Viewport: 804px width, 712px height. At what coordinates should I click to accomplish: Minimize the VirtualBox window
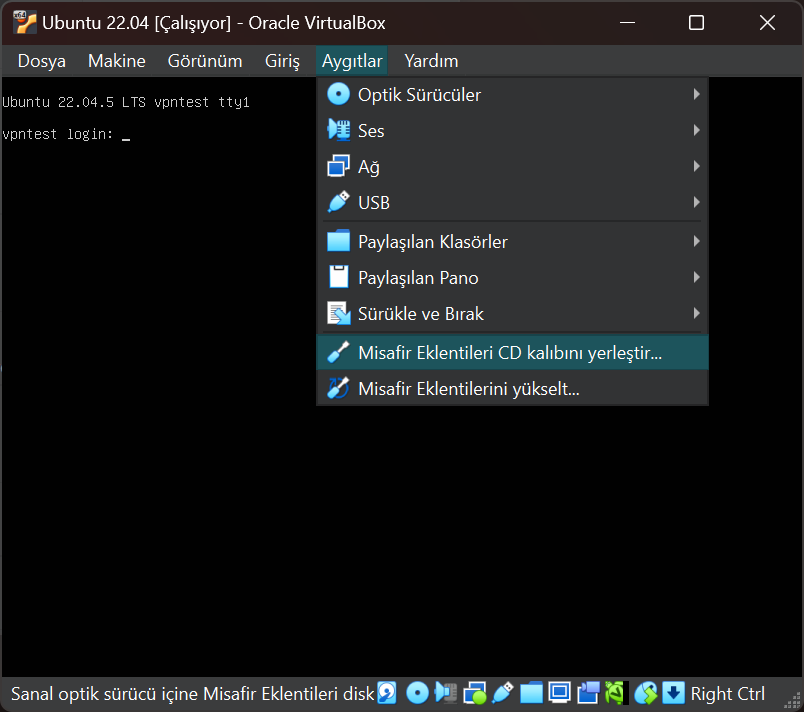tap(627, 23)
